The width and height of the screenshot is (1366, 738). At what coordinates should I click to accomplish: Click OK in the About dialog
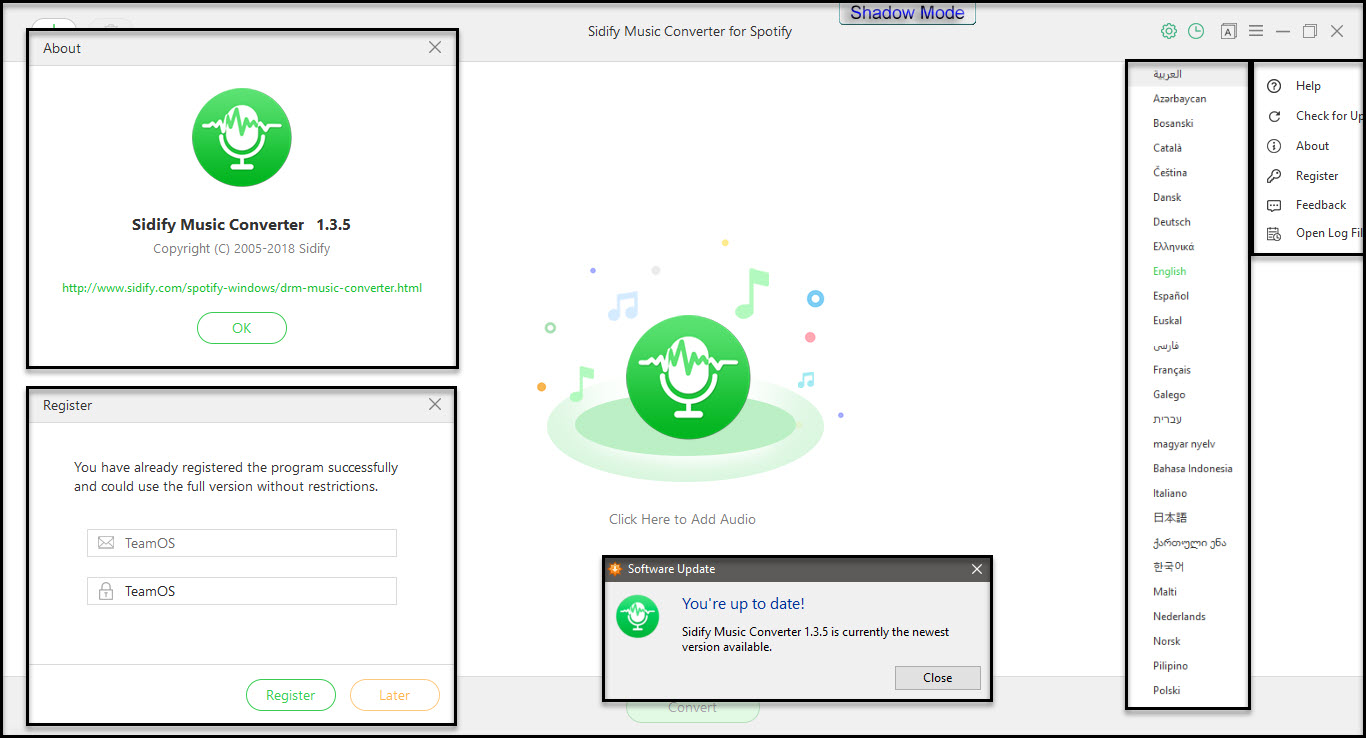pos(242,328)
